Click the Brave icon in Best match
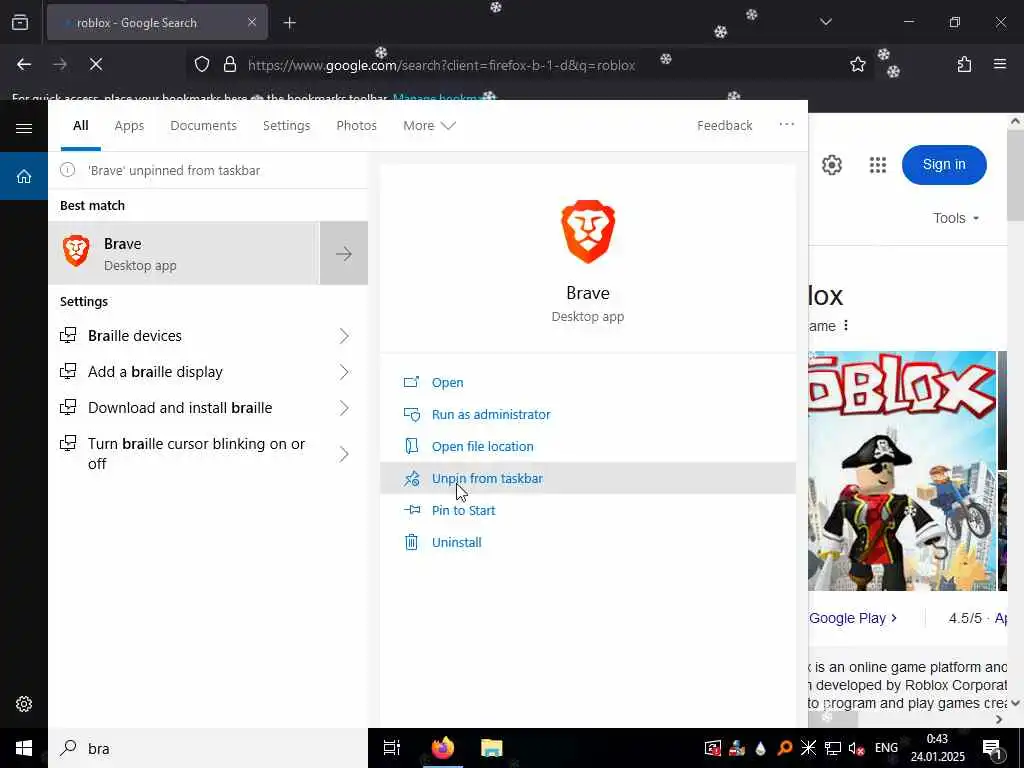Image resolution: width=1024 pixels, height=768 pixels. (76, 251)
